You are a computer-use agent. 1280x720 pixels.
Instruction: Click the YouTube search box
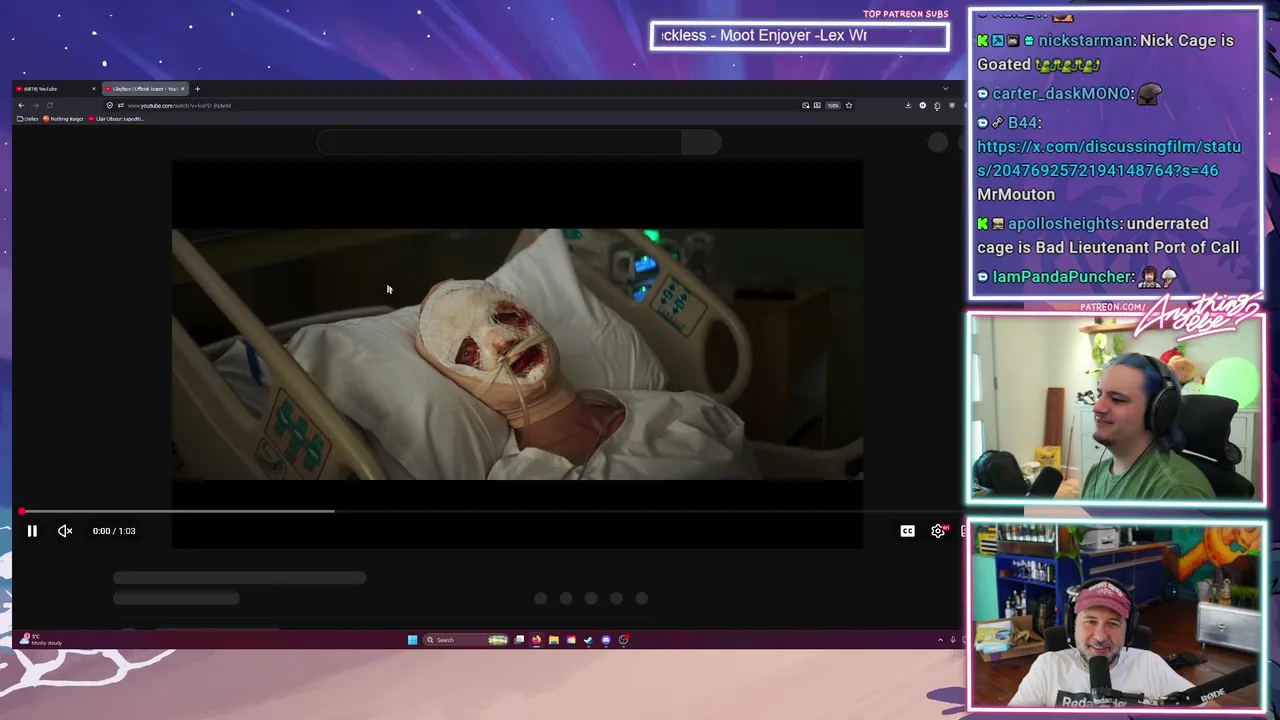tap(499, 142)
